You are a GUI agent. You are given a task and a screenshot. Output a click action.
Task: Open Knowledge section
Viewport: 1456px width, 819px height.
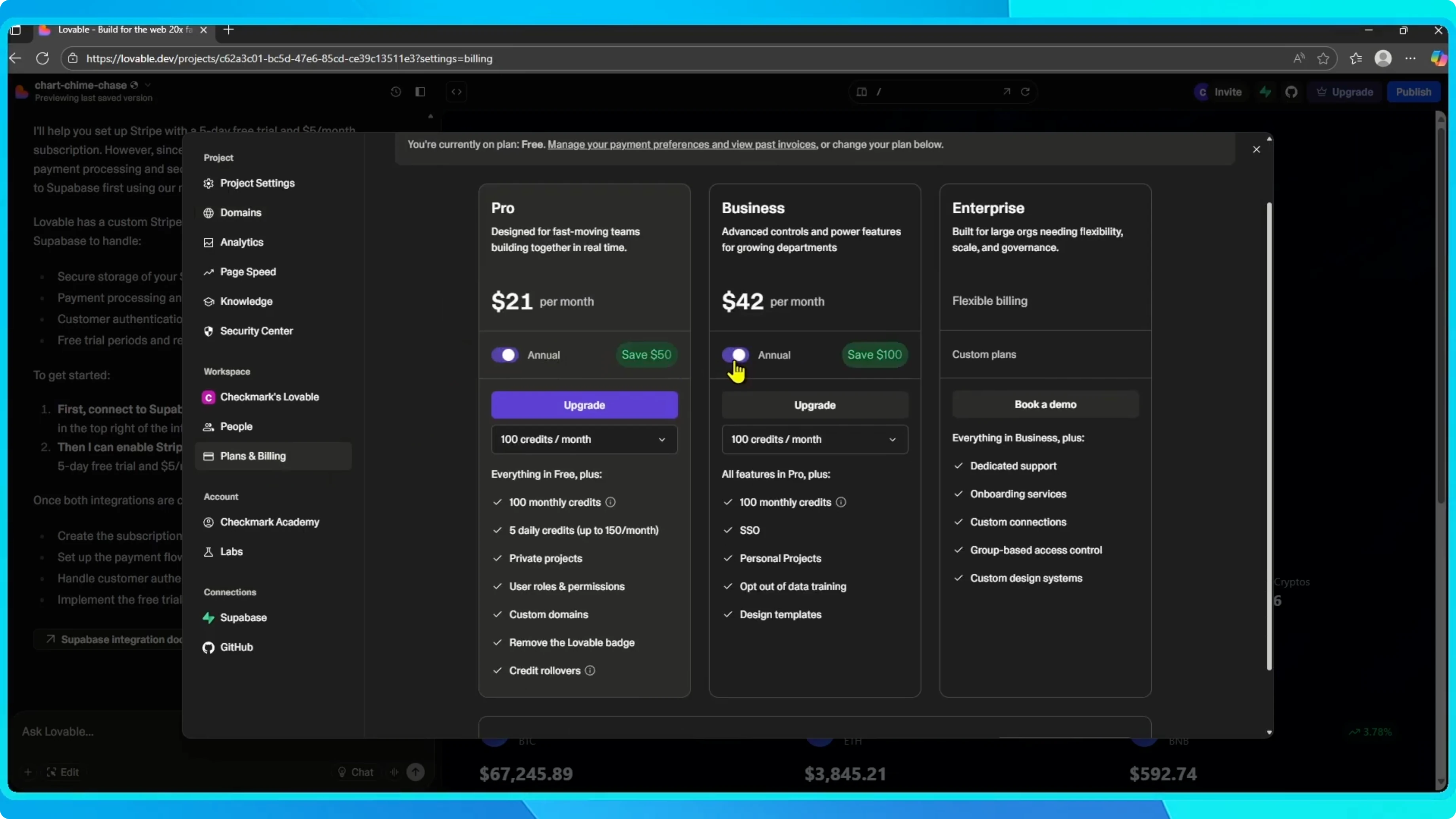coord(273,301)
